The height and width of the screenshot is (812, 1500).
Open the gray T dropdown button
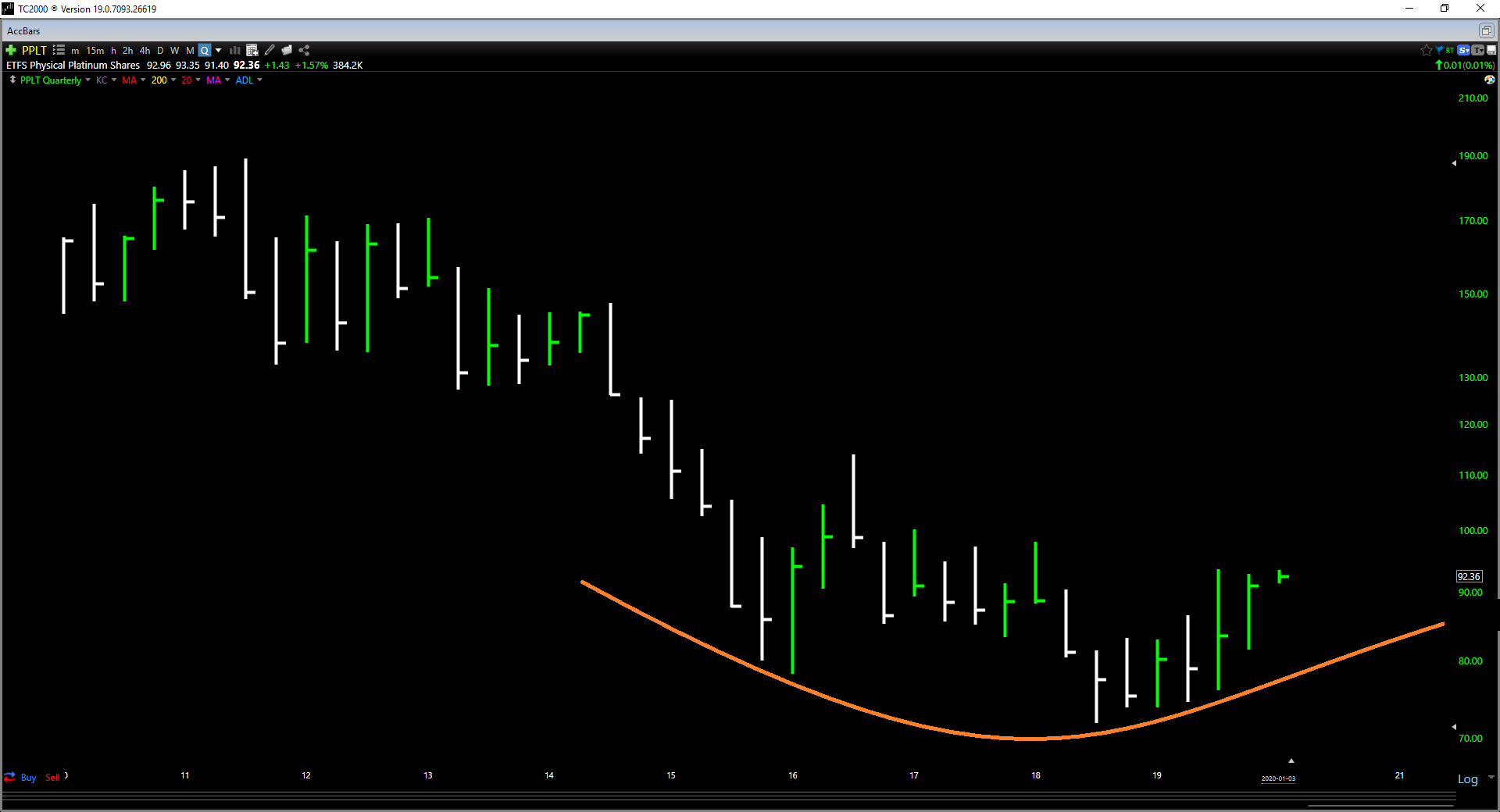(x=1477, y=50)
